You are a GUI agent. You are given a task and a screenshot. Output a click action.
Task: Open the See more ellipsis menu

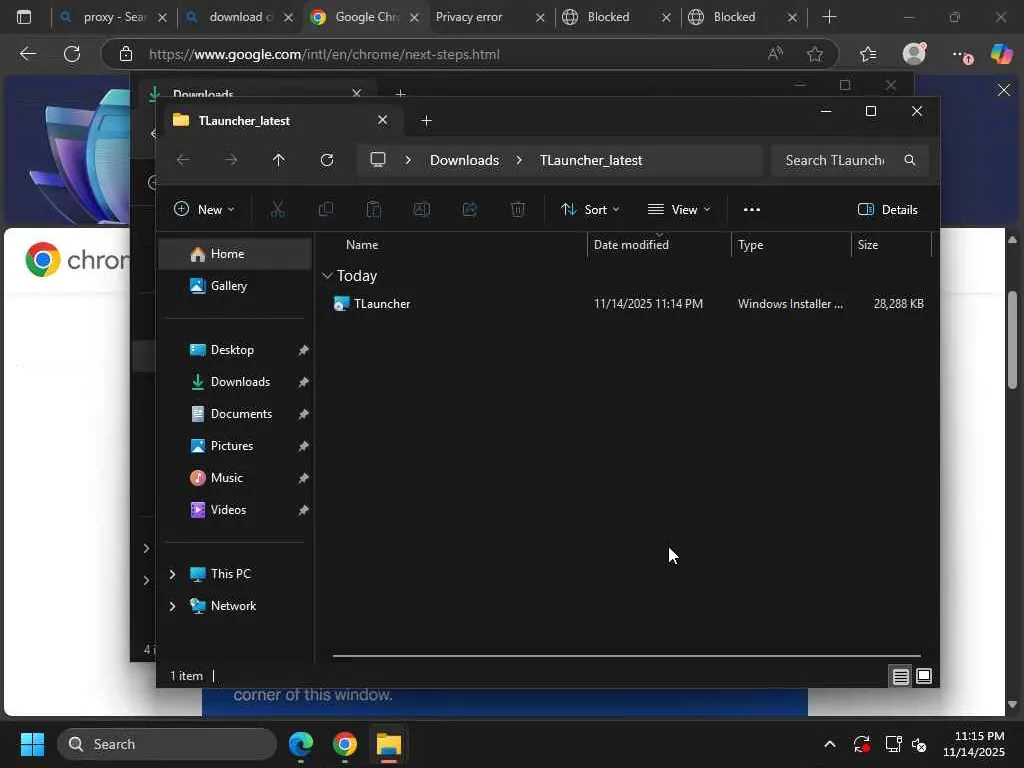click(752, 210)
